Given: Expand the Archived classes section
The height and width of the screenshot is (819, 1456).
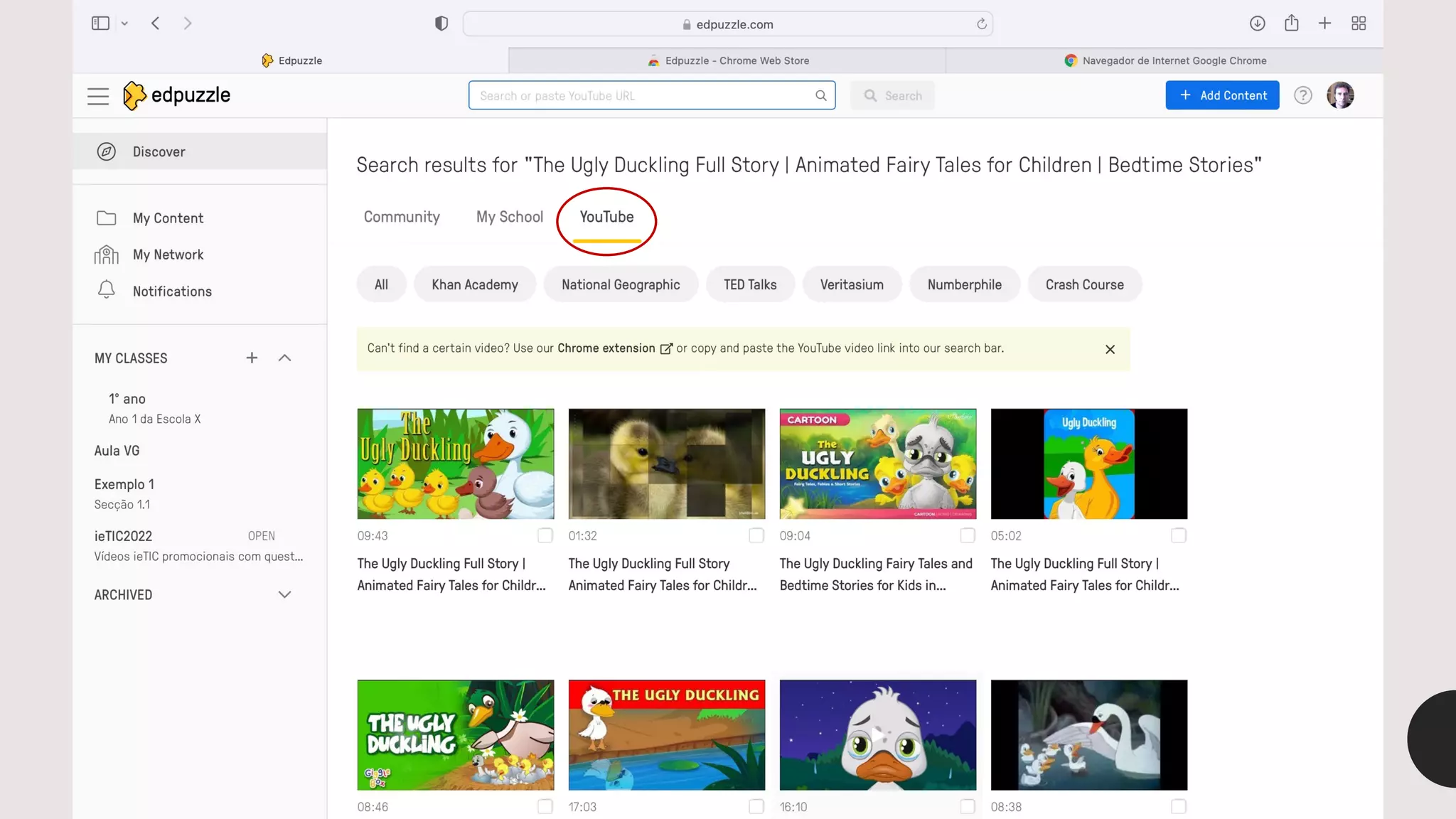Looking at the screenshot, I should 284,594.
